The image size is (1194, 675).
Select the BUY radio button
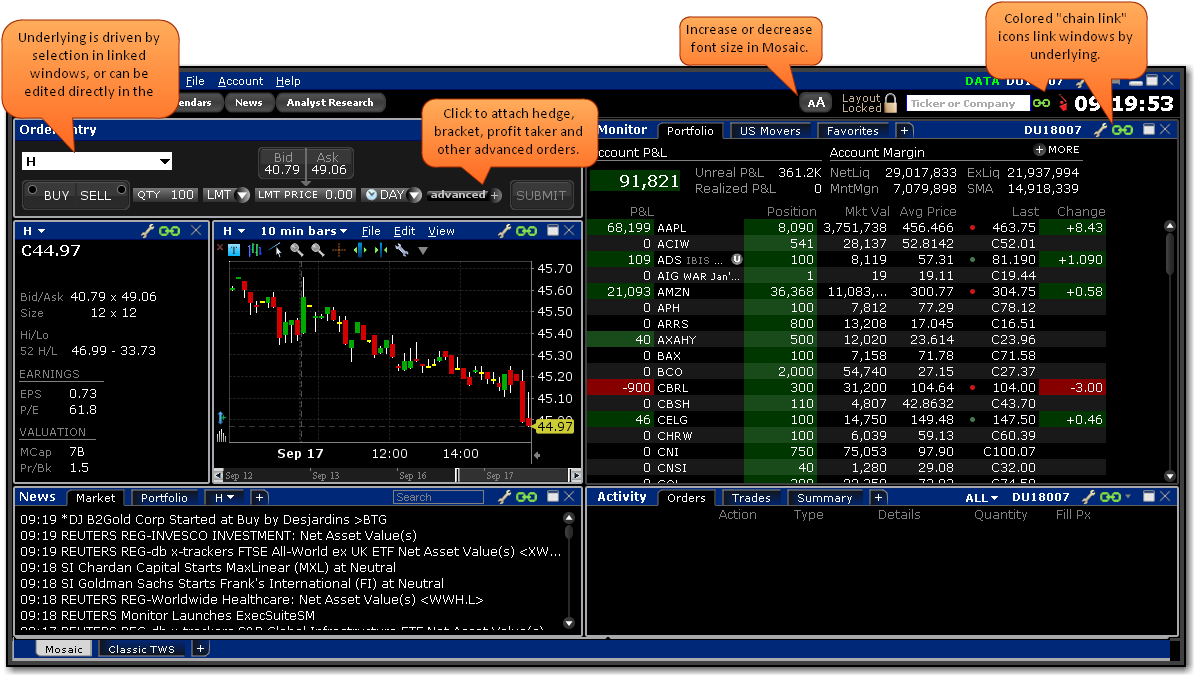click(x=33, y=189)
